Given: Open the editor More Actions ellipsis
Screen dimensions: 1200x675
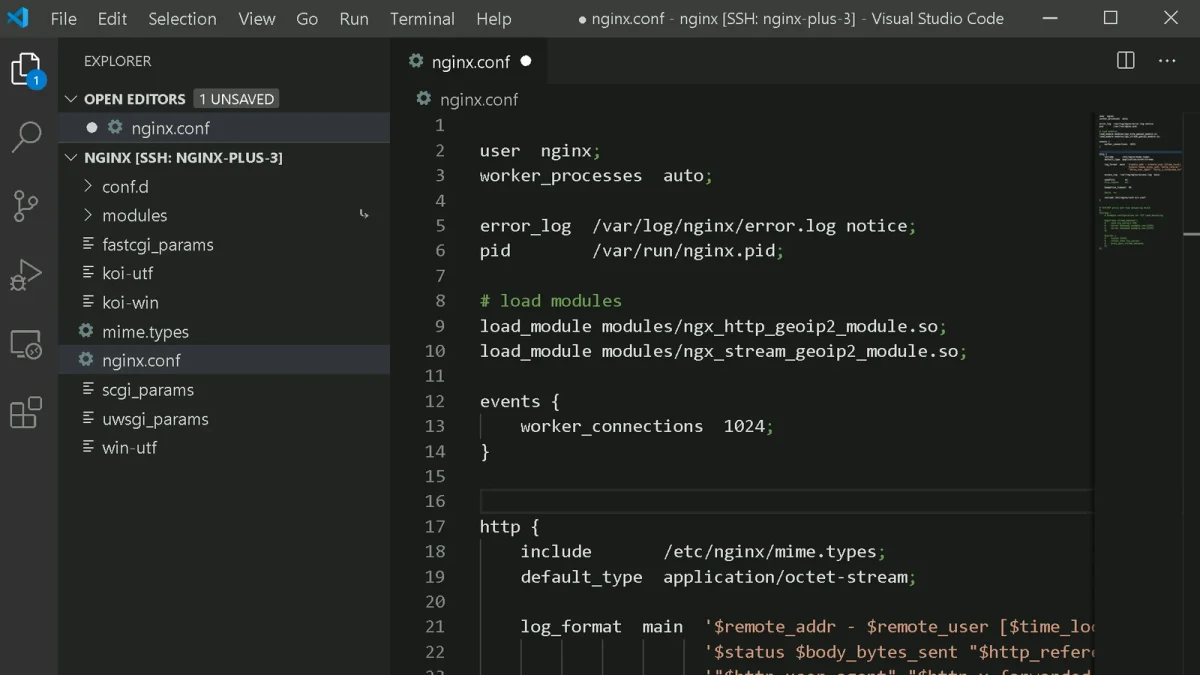Looking at the screenshot, I should (x=1167, y=61).
